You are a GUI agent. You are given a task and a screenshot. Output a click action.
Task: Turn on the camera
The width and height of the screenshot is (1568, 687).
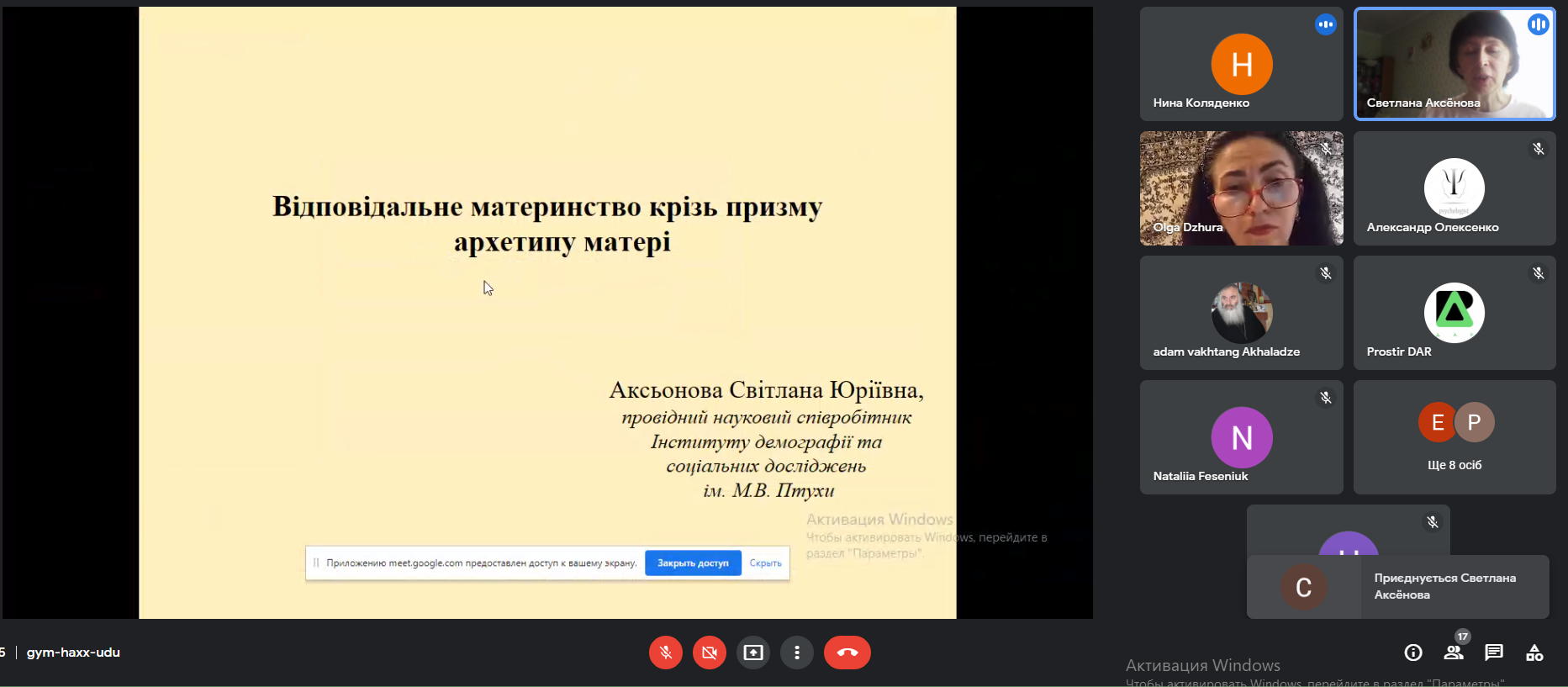point(709,653)
